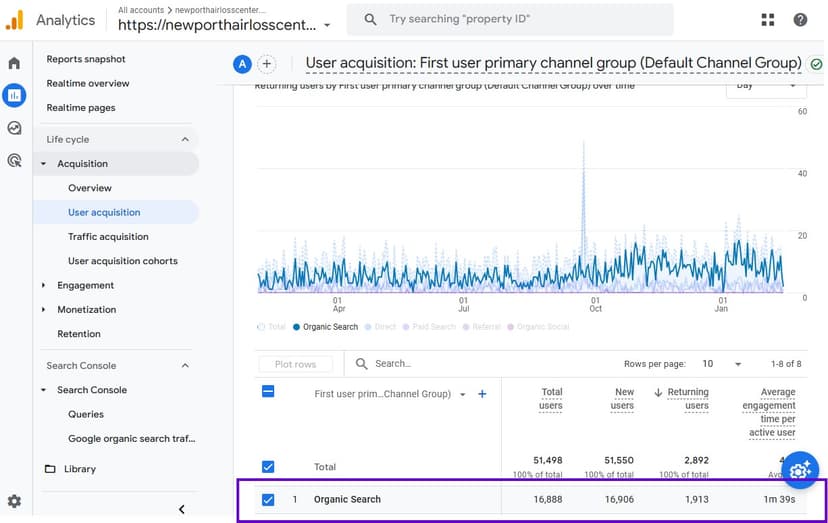
Task: Open the Google apps grid
Action: 768,20
